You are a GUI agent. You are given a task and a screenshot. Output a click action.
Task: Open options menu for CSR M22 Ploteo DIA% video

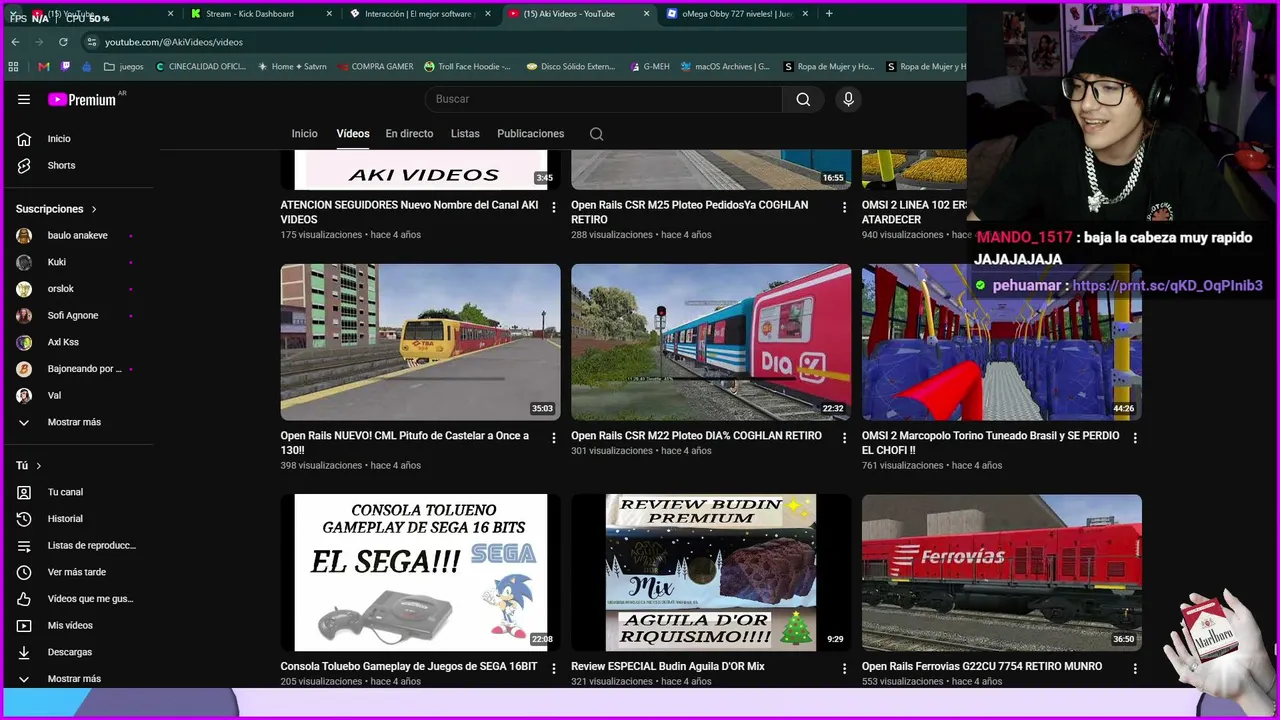pos(844,438)
